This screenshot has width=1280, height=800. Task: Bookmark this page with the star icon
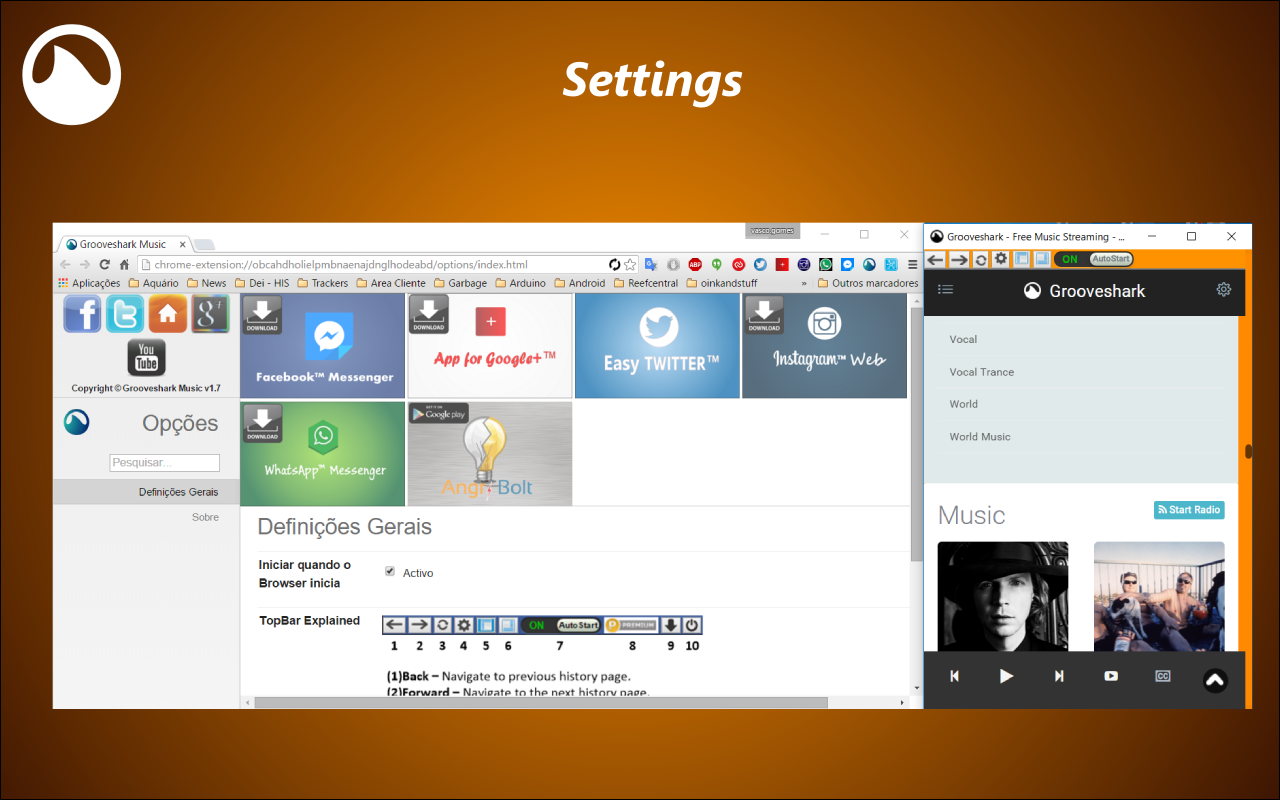click(x=630, y=265)
